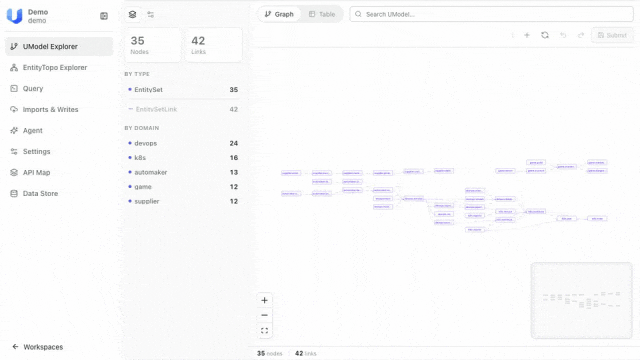Toggle EntitySet type filter
This screenshot has height=360, width=640.
[183, 89]
